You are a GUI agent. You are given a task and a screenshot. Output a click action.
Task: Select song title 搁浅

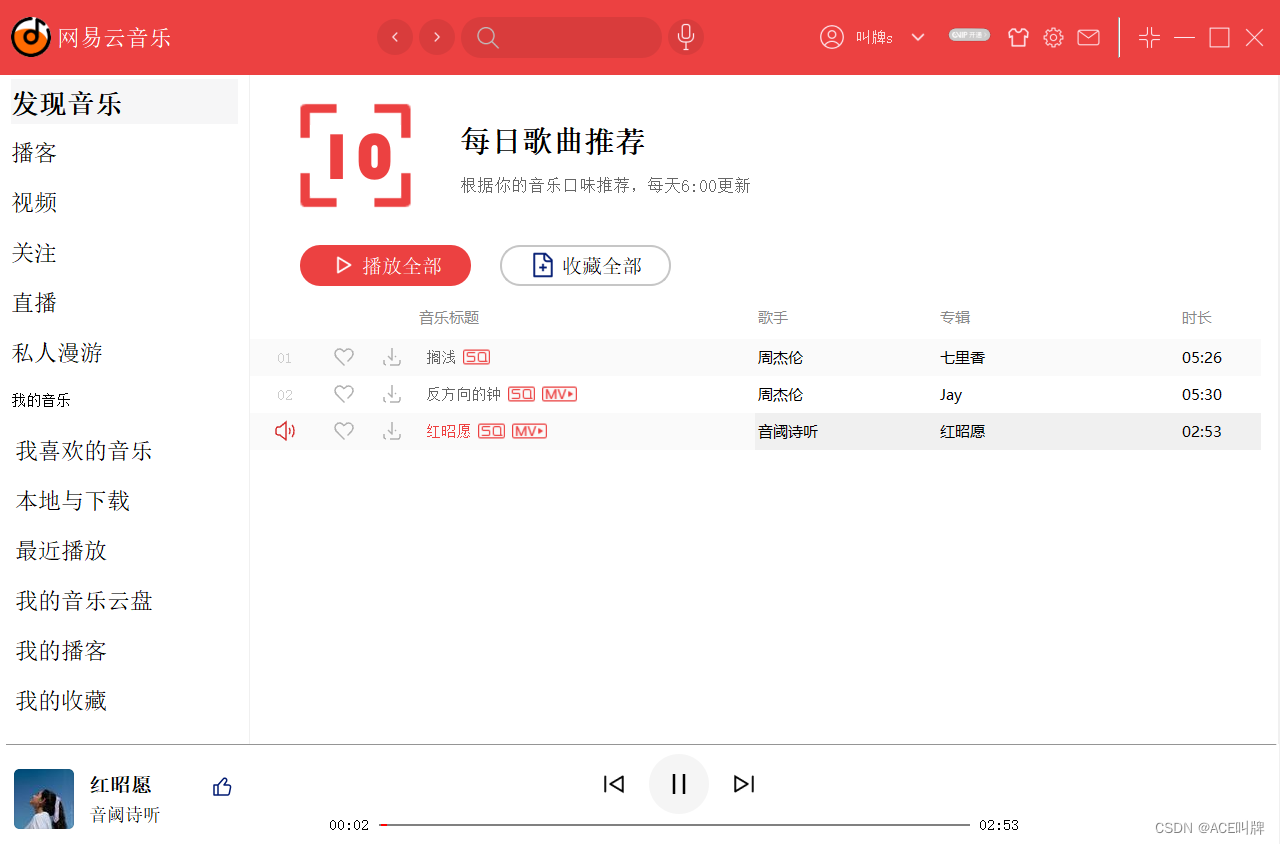point(441,357)
